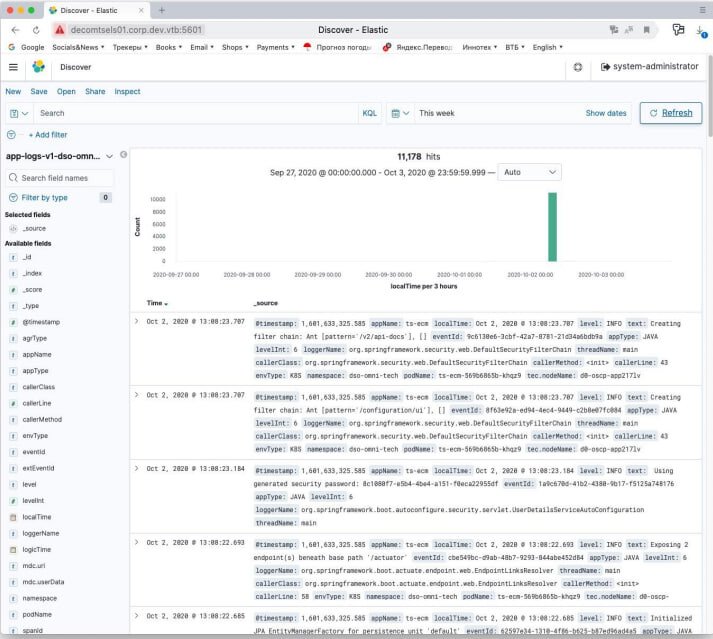
Task: Open the Email bookmarks folder
Action: pos(201,47)
